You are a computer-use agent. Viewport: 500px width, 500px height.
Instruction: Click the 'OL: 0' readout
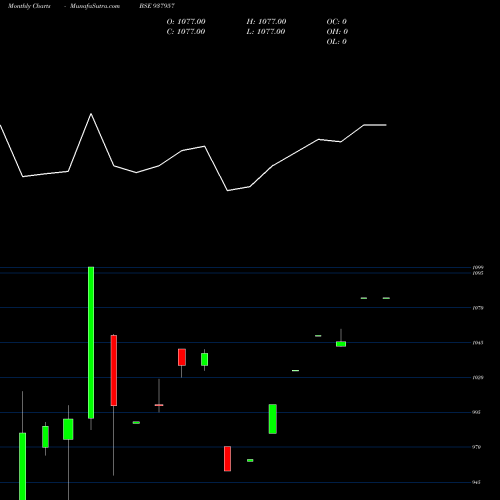(337, 42)
